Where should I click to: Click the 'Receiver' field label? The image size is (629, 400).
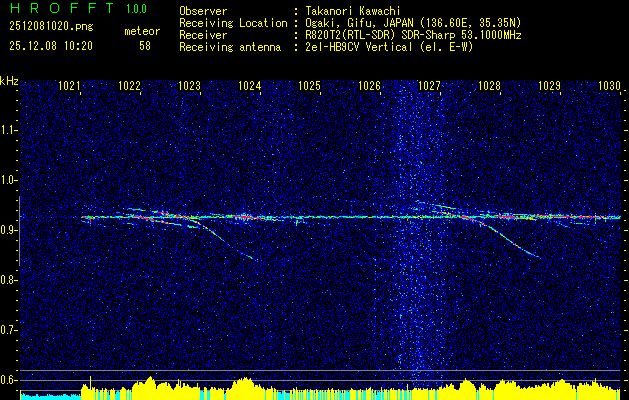pos(203,35)
